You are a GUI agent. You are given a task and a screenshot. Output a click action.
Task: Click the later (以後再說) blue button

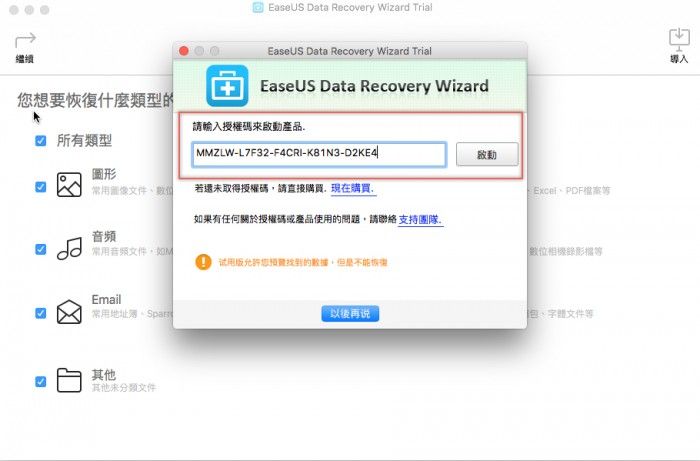point(350,314)
